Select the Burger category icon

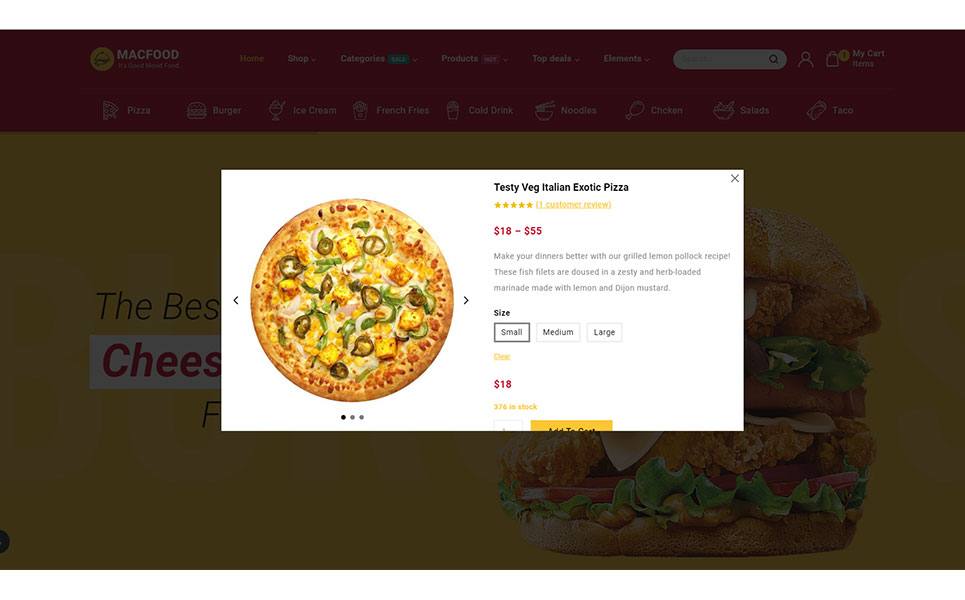pos(196,111)
